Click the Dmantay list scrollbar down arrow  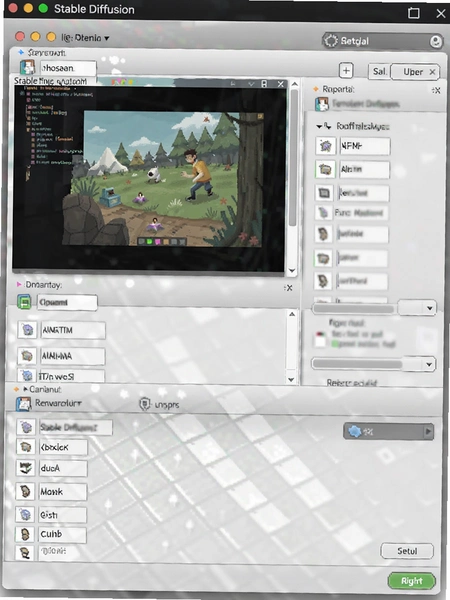[x=291, y=380]
